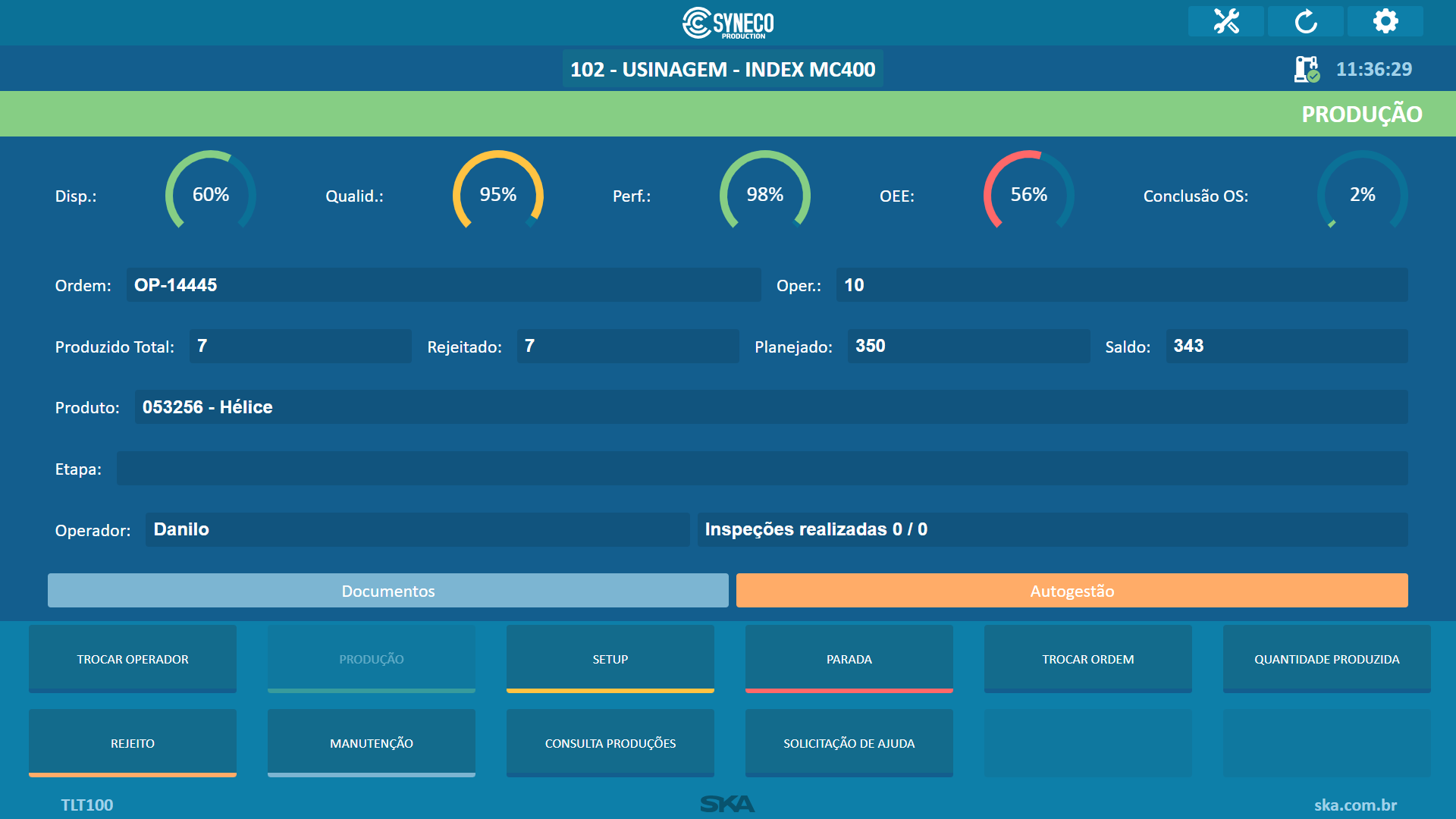
Task: Select TROCAR OPERADOR button
Action: pyautogui.click(x=133, y=659)
